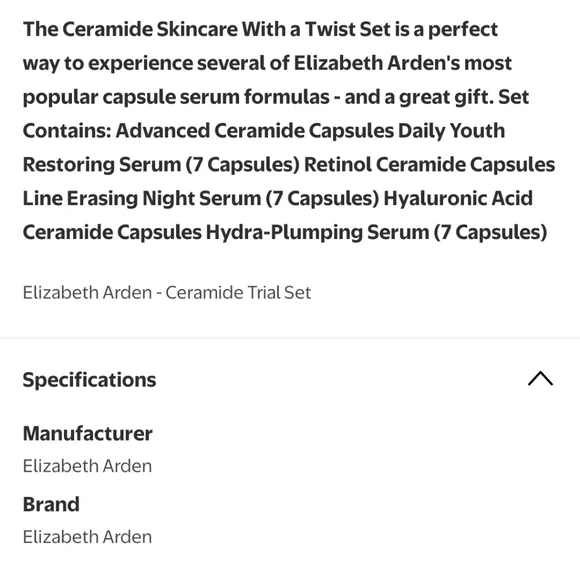Tap 'Line Erasing Night Serum (7 Capsules)'
The width and height of the screenshot is (580, 580).
(x=201, y=199)
